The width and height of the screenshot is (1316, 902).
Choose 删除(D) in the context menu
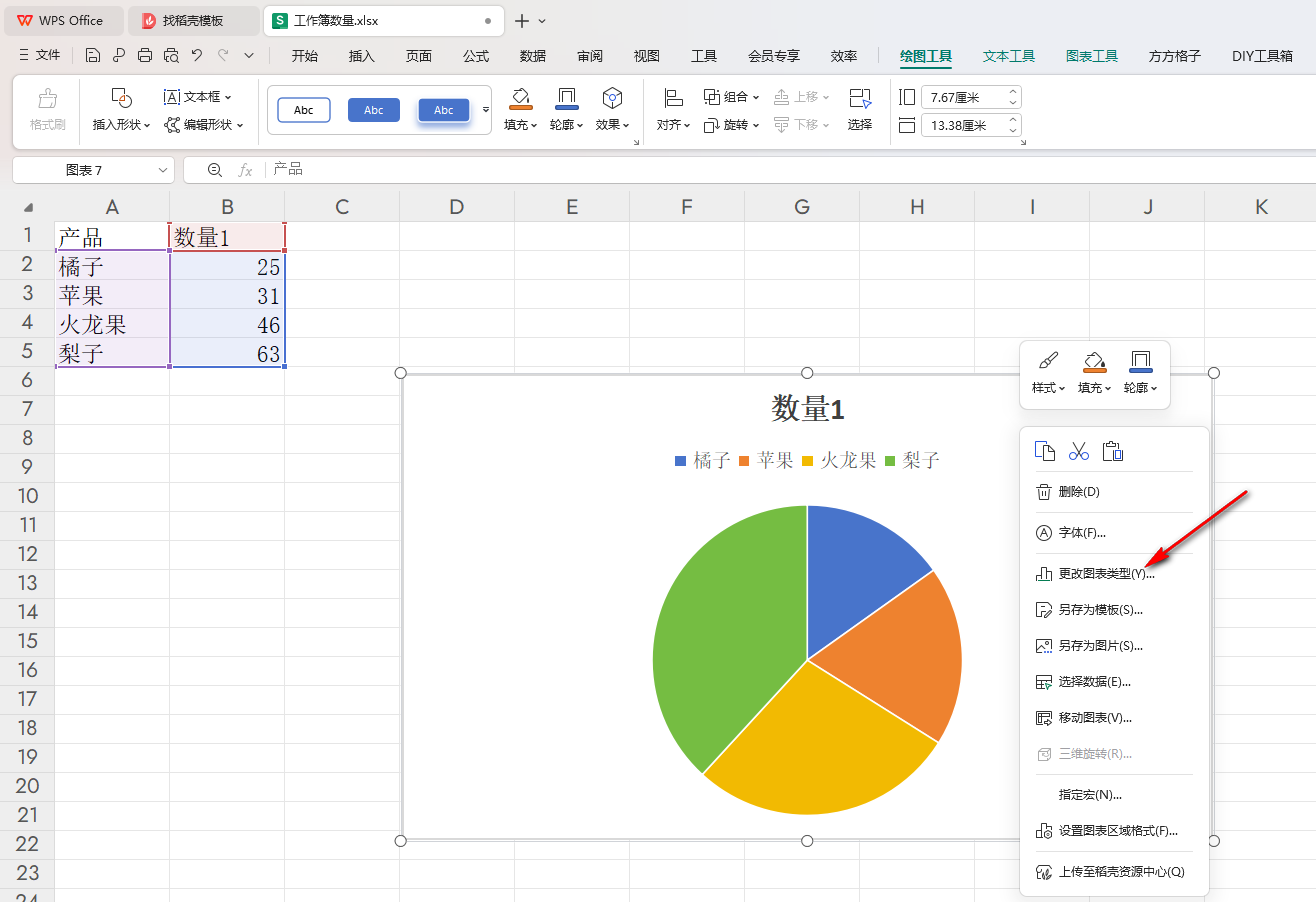pos(1114,492)
